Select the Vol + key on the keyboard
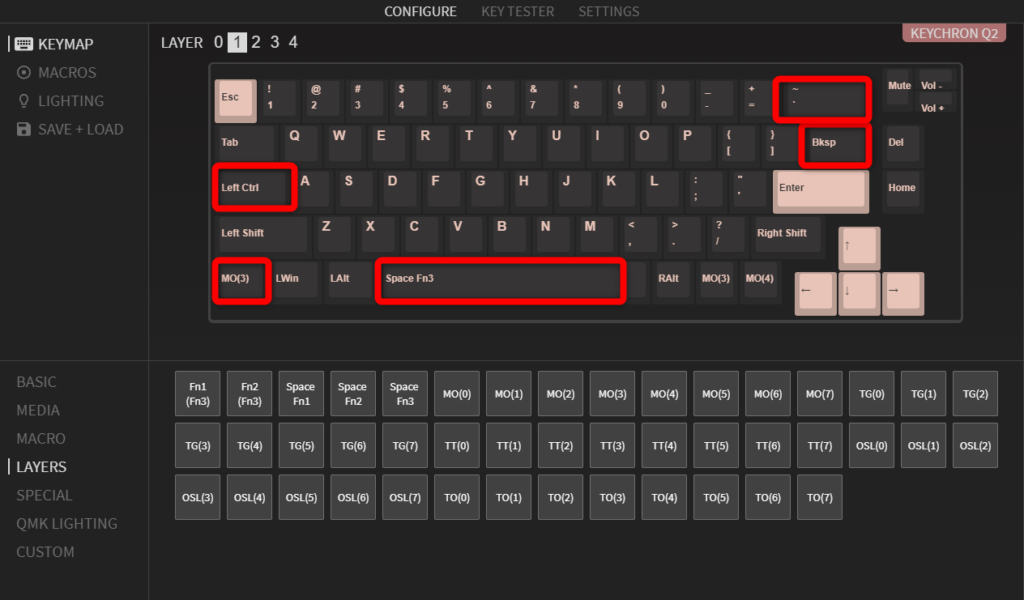Image resolution: width=1024 pixels, height=600 pixels. tap(934, 103)
